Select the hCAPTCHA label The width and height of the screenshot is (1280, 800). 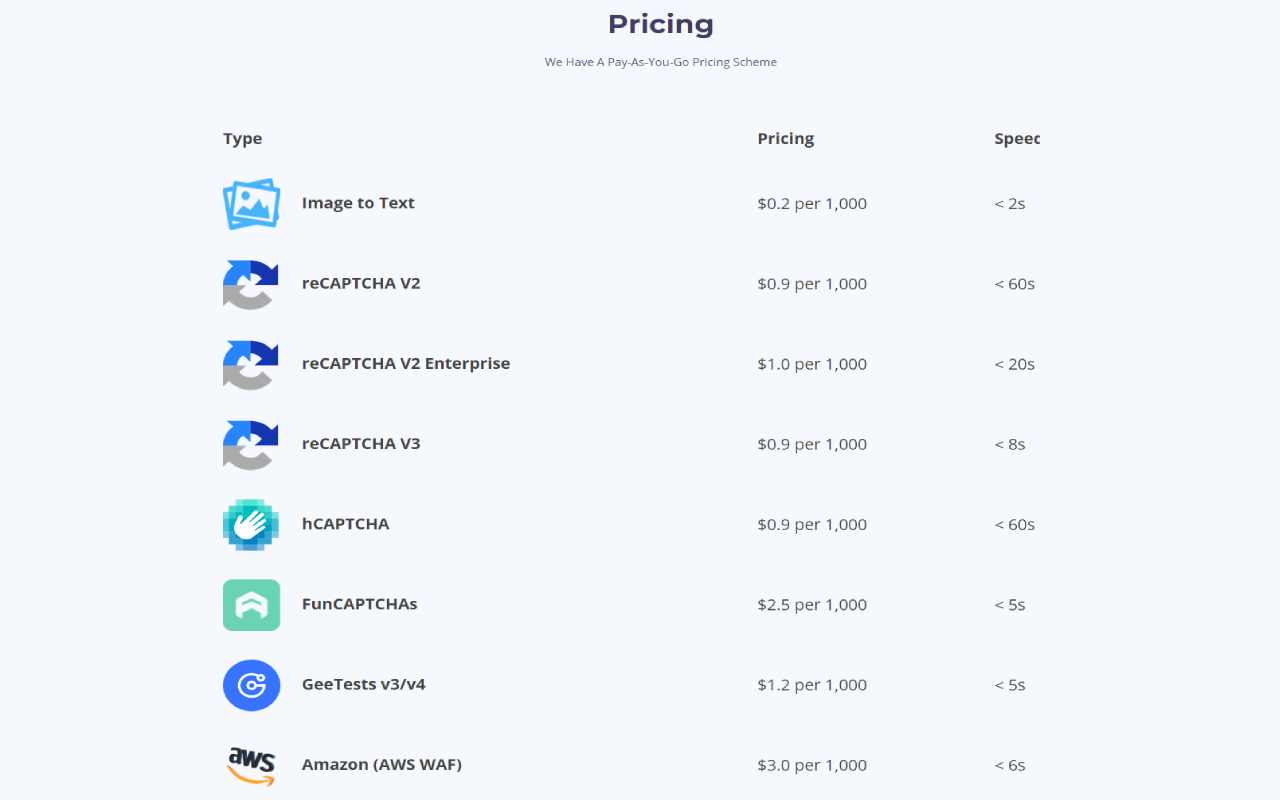point(345,523)
